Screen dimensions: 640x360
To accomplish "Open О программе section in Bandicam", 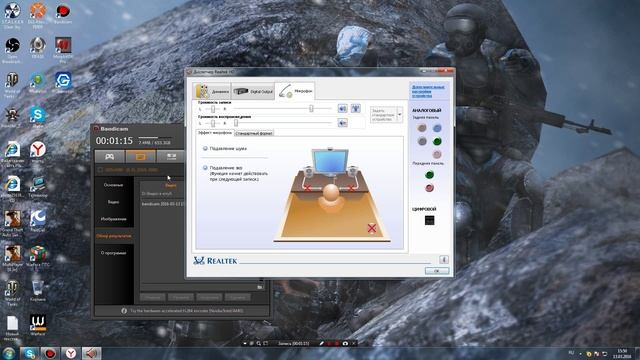I will coord(113,253).
